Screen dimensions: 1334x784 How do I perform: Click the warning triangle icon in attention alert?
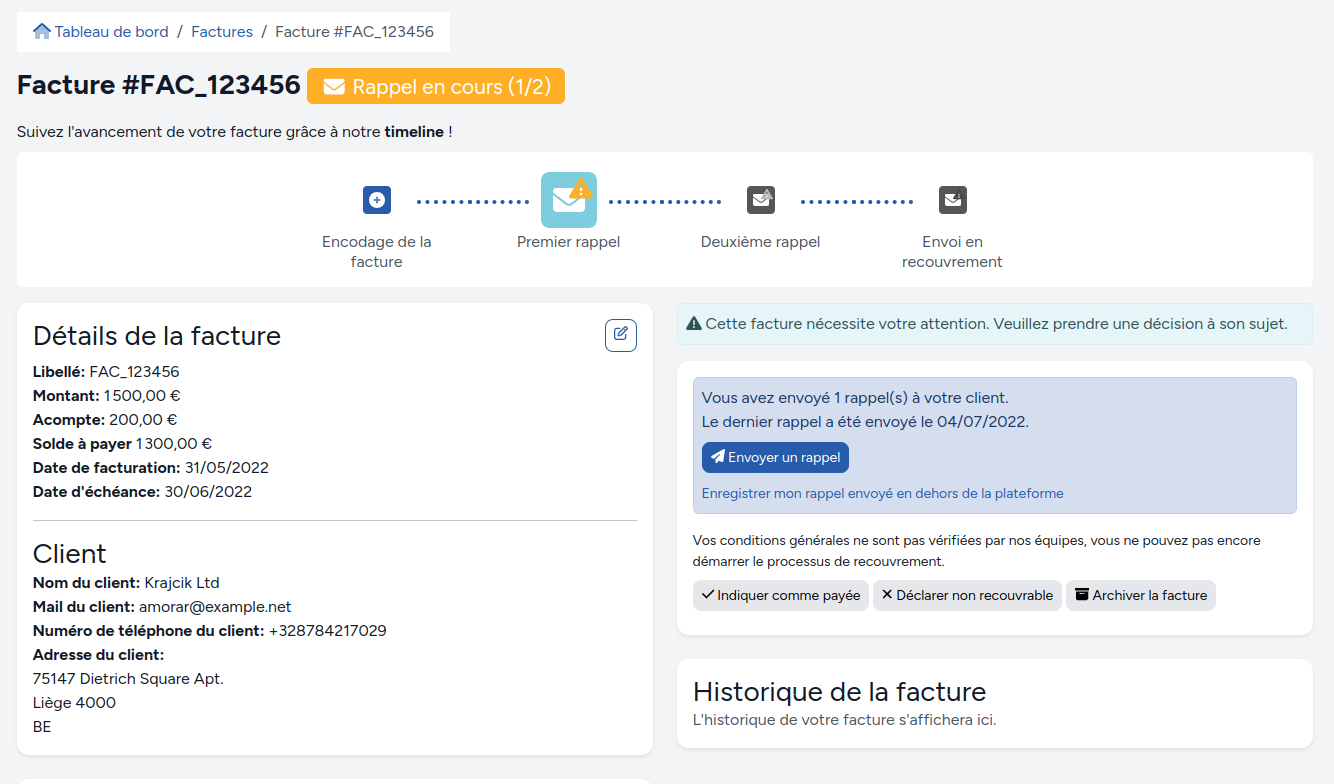click(694, 324)
